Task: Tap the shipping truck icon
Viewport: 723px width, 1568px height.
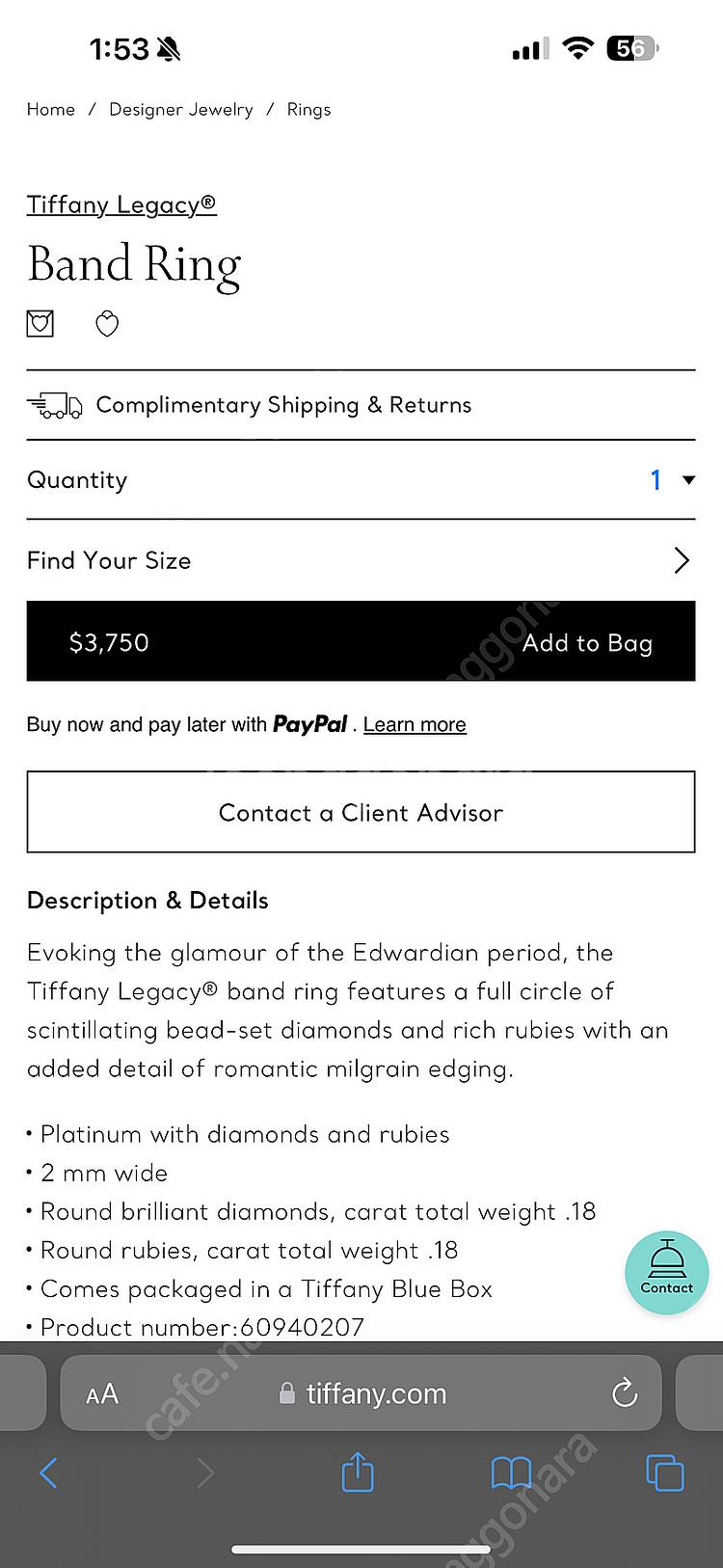Action: pyautogui.click(x=54, y=405)
